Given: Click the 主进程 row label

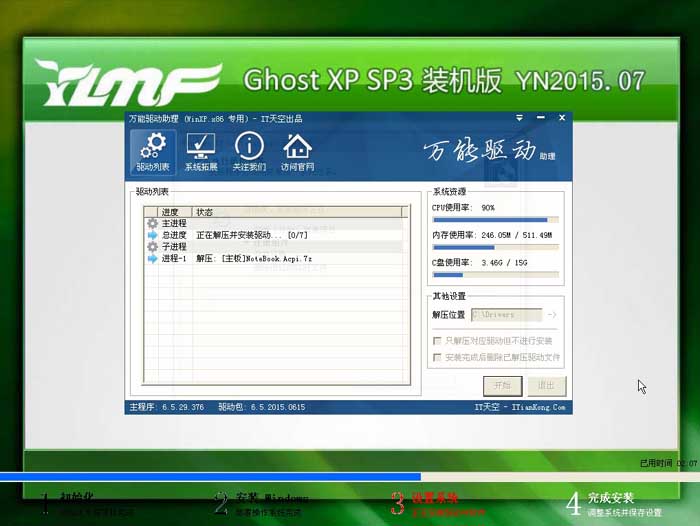Looking at the screenshot, I should (x=174, y=223).
